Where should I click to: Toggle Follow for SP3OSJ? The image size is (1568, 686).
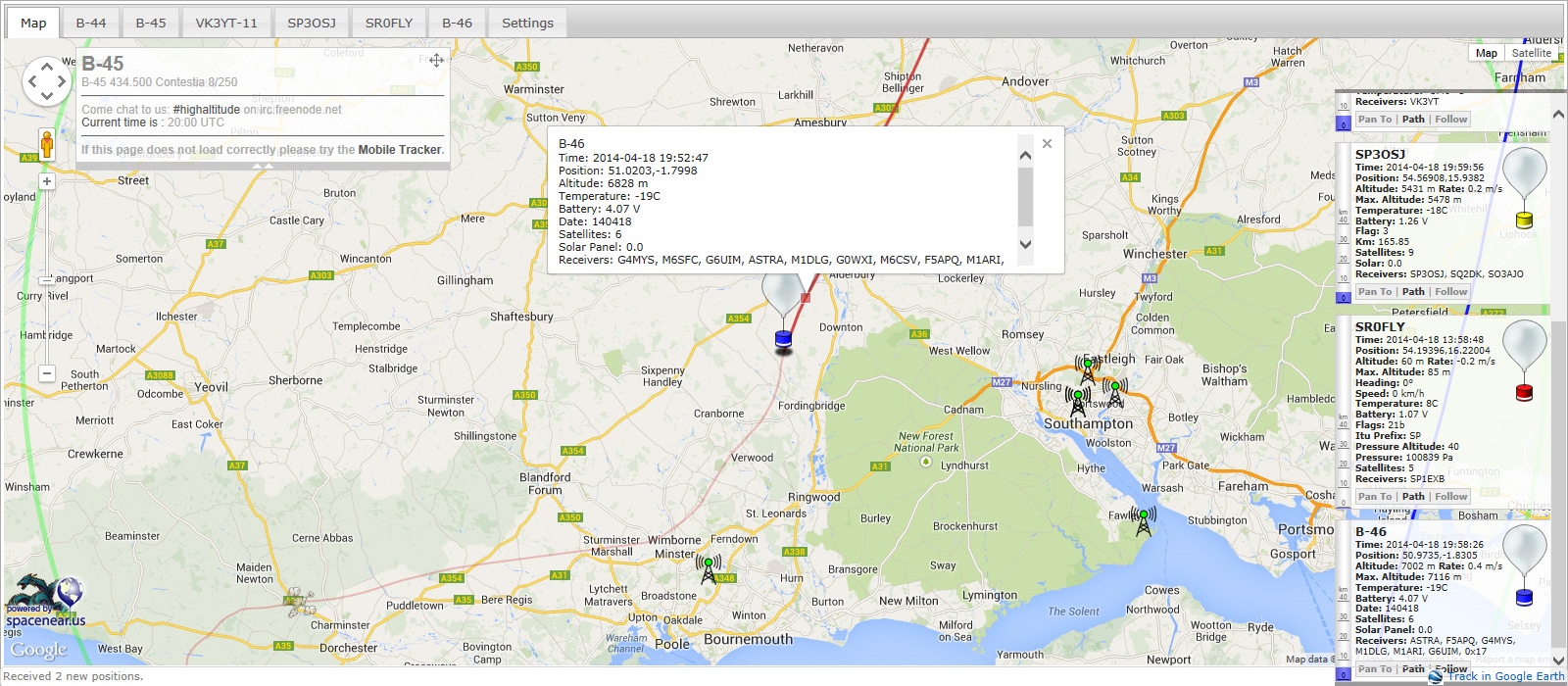pyautogui.click(x=1451, y=292)
